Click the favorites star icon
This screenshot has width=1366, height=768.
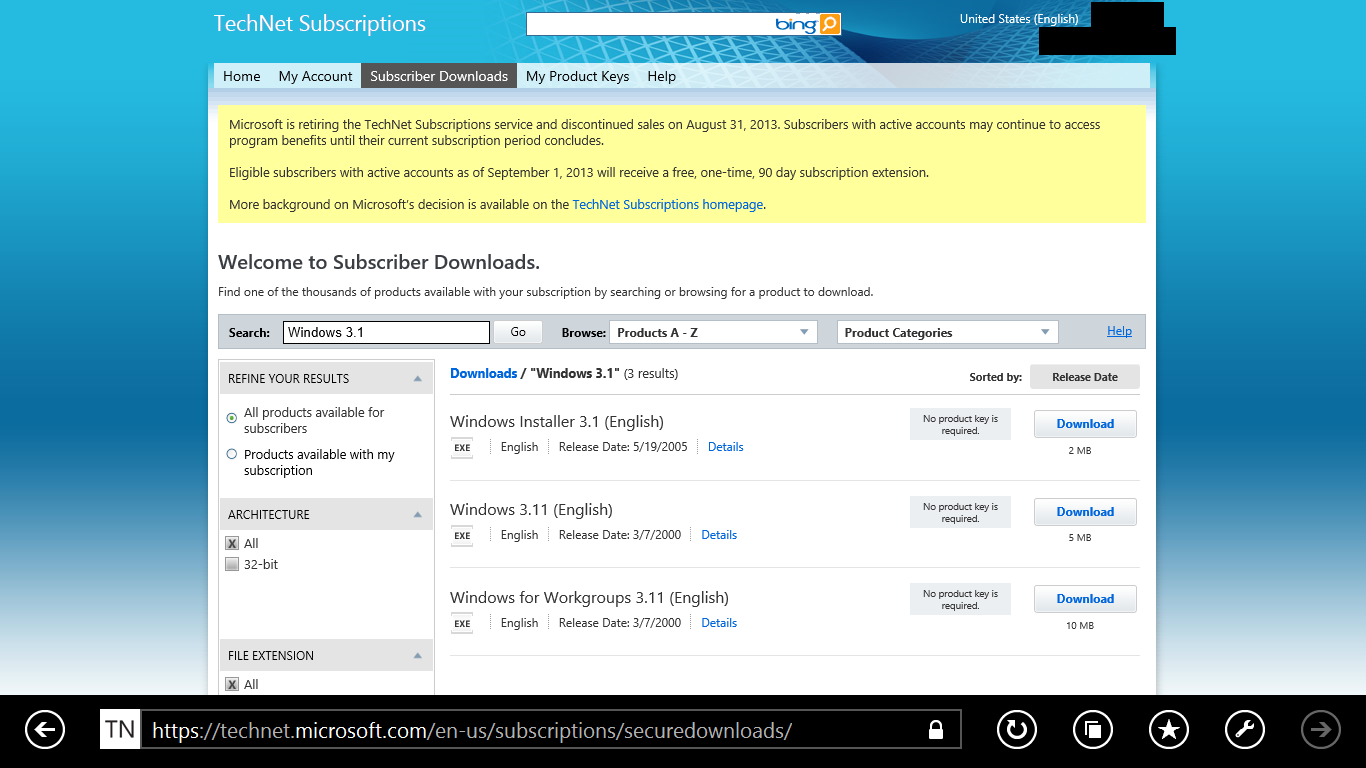(1169, 730)
